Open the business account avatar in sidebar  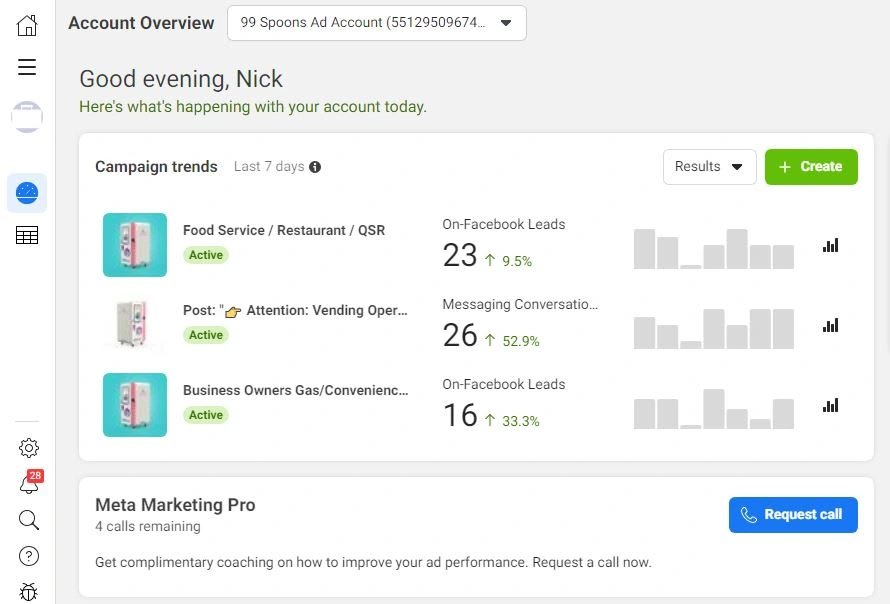[27, 117]
